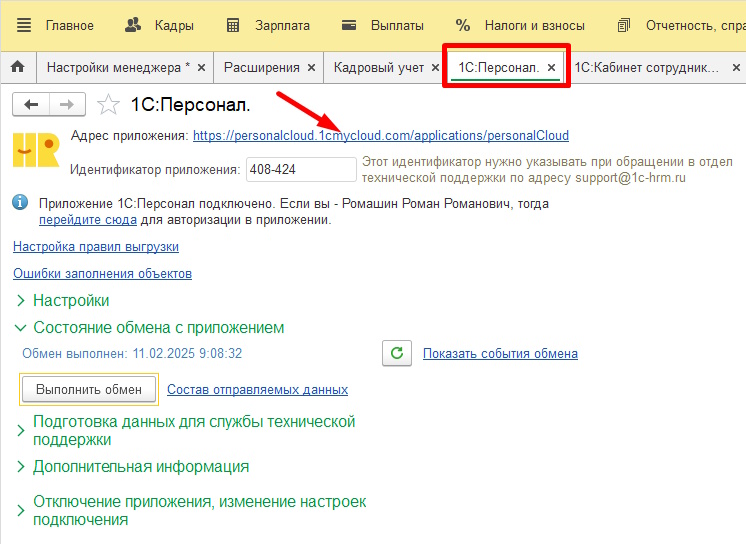746x544 pixels.
Task: Click the Кадры people icon
Action: pyautogui.click(x=133, y=25)
